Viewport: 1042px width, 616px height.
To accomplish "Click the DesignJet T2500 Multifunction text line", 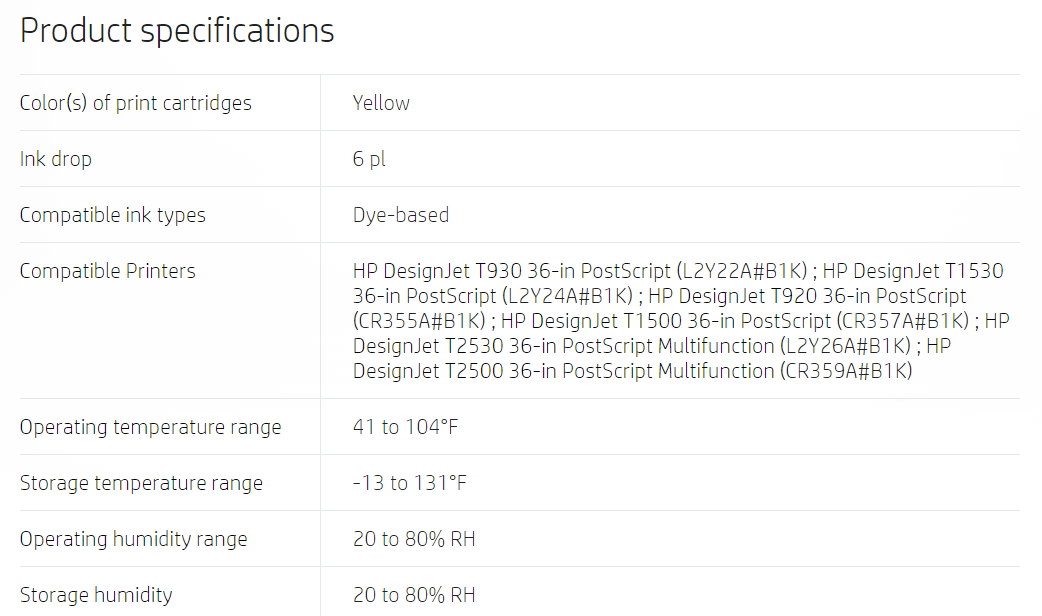I will 632,371.
